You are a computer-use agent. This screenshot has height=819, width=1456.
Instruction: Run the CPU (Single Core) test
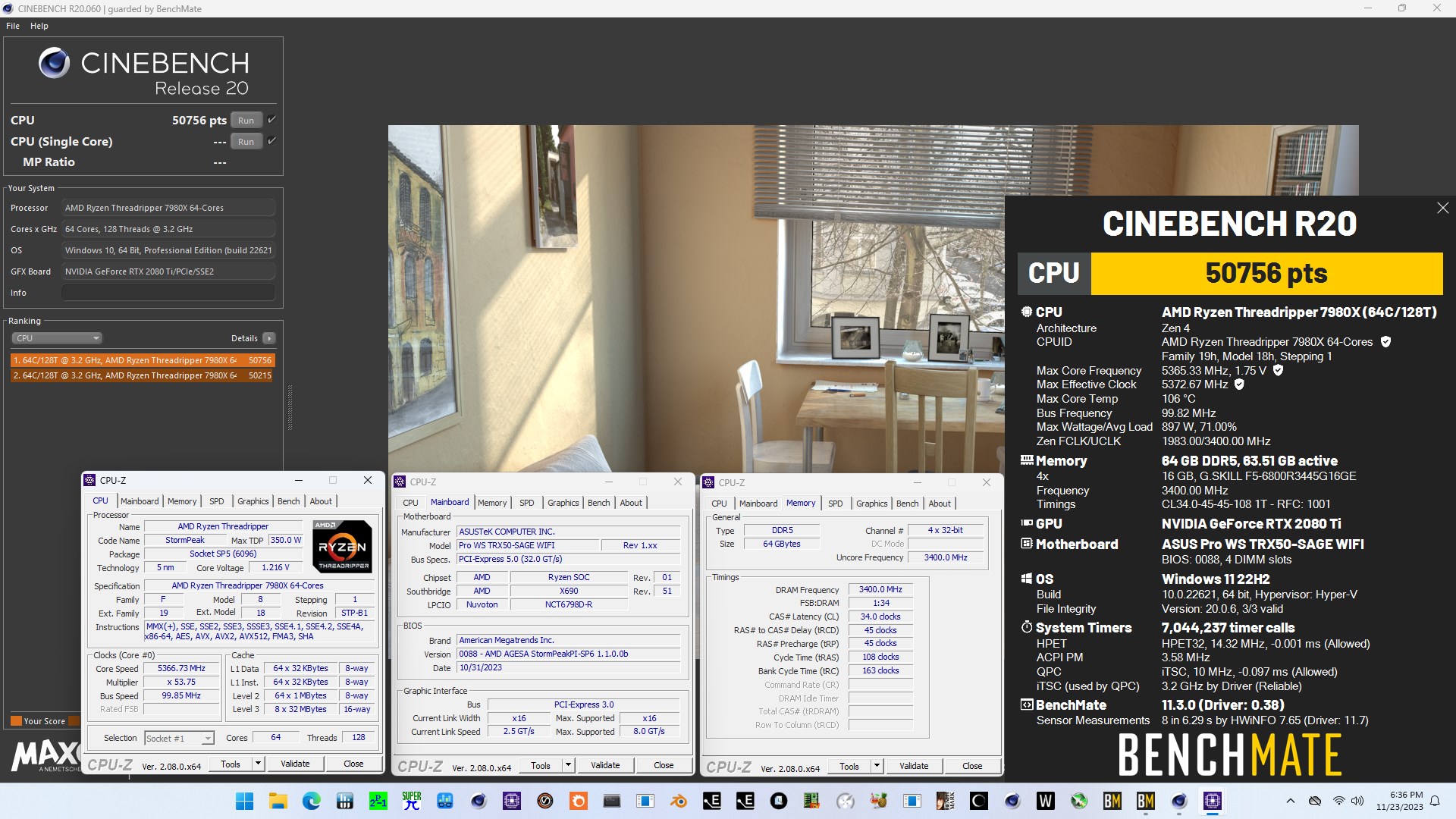point(246,141)
